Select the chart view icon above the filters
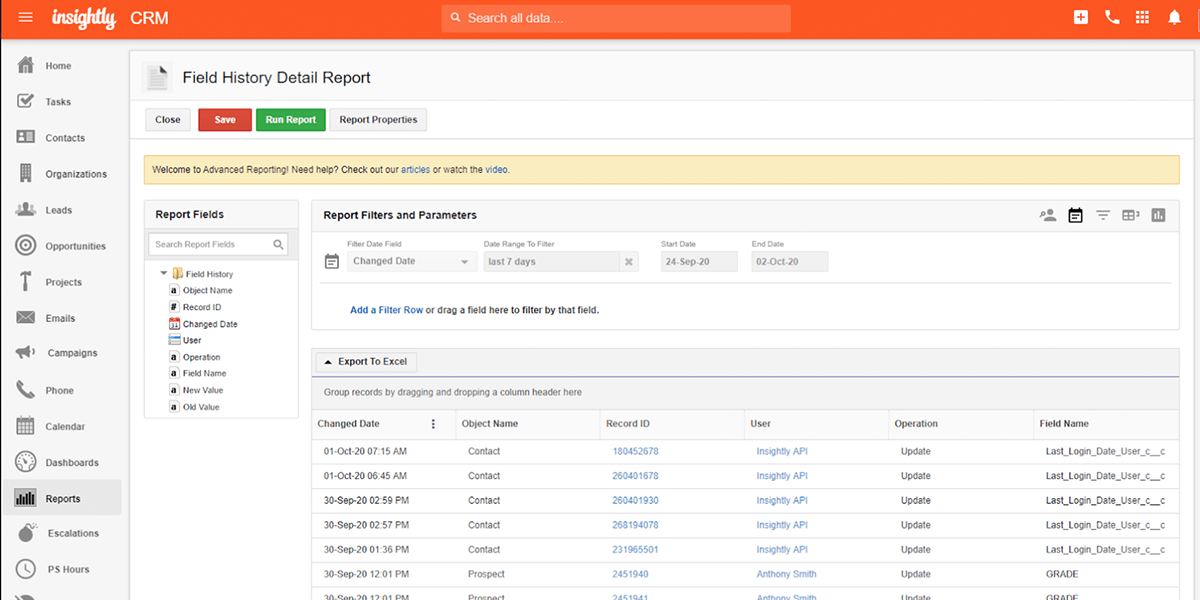The height and width of the screenshot is (600, 1200). coord(1157,214)
